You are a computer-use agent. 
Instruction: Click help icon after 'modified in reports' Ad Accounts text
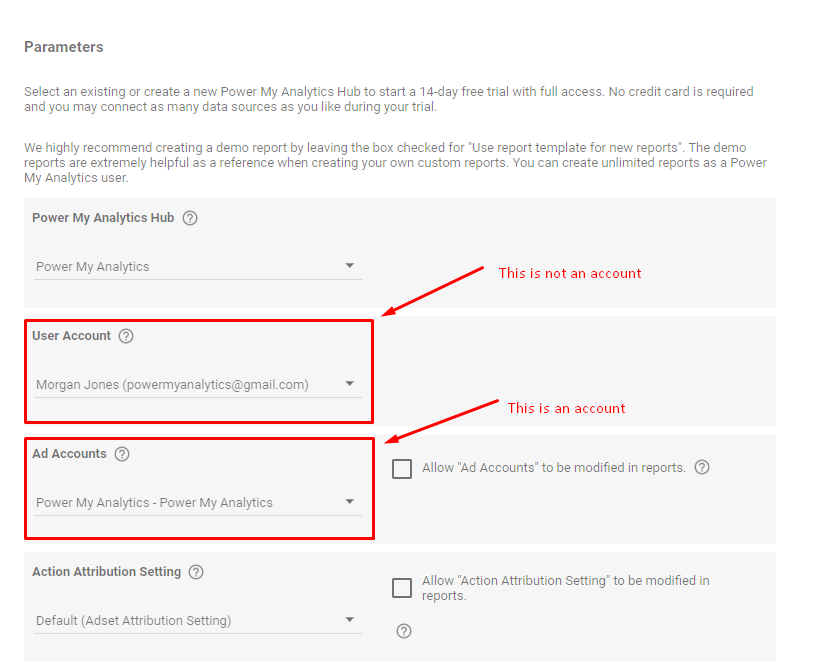(702, 467)
